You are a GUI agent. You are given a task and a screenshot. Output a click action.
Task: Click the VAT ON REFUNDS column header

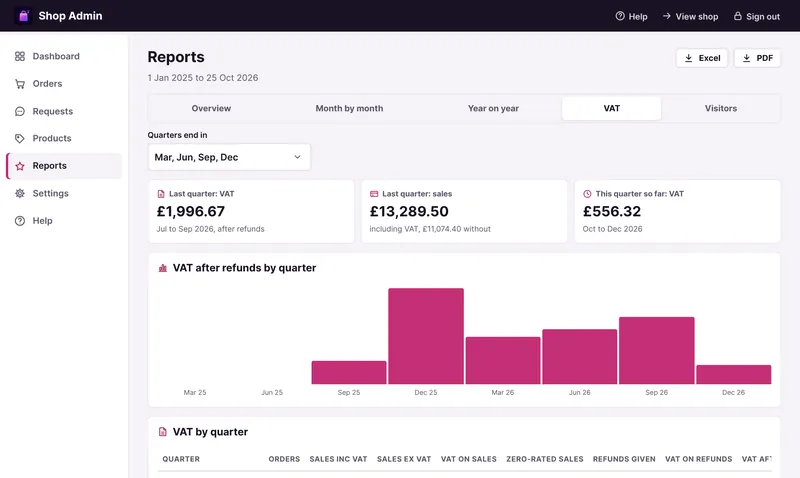[x=698, y=459]
